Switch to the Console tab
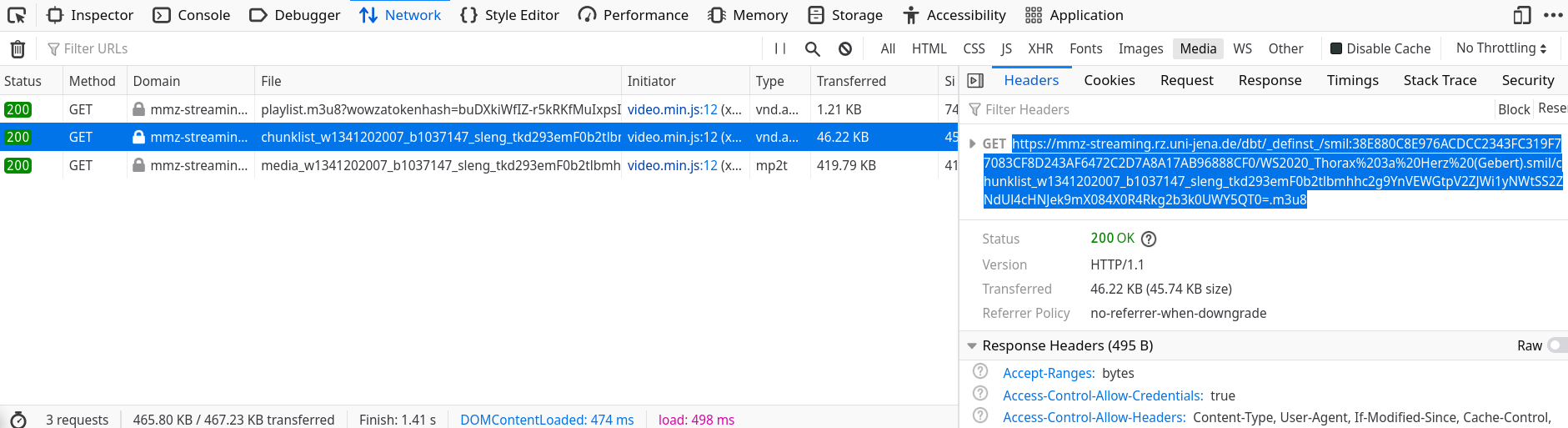Image resolution: width=1568 pixels, height=428 pixels. click(192, 15)
